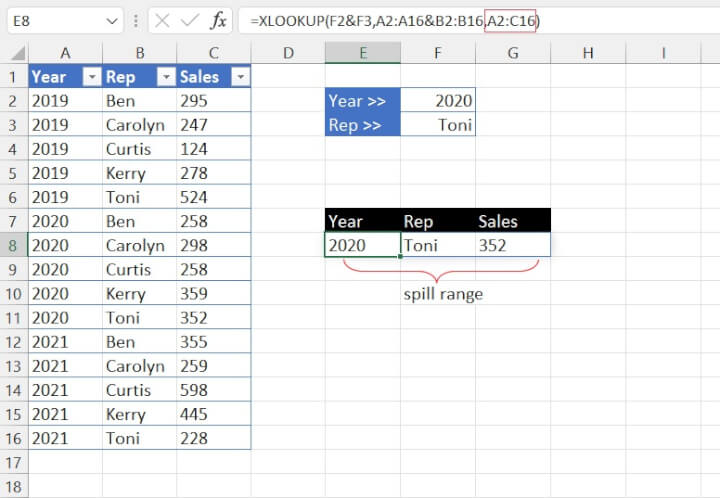The height and width of the screenshot is (498, 720).
Task: Click the Cancel formula X icon
Action: point(165,21)
